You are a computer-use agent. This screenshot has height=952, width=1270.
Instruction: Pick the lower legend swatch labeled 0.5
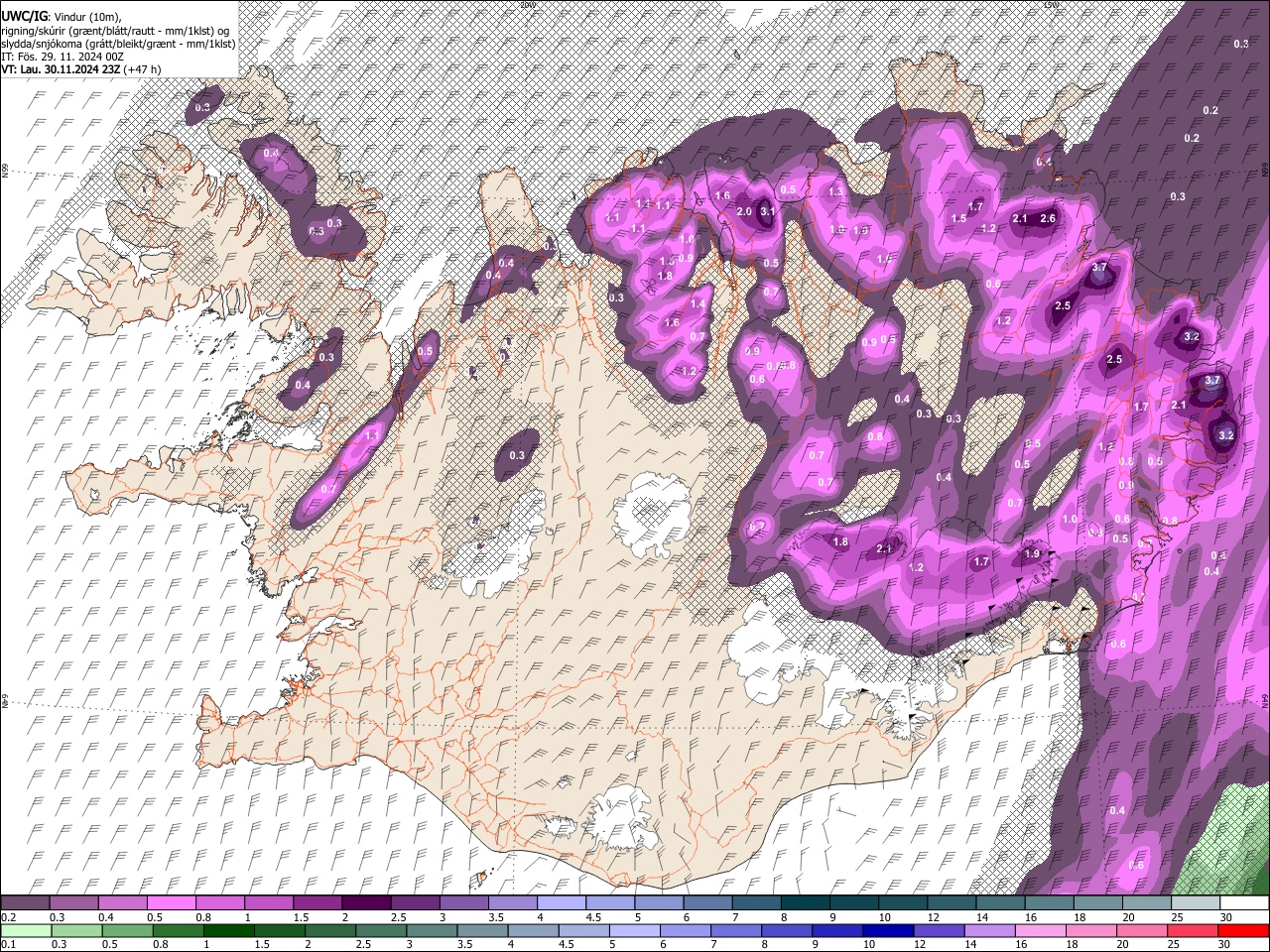pos(126,930)
